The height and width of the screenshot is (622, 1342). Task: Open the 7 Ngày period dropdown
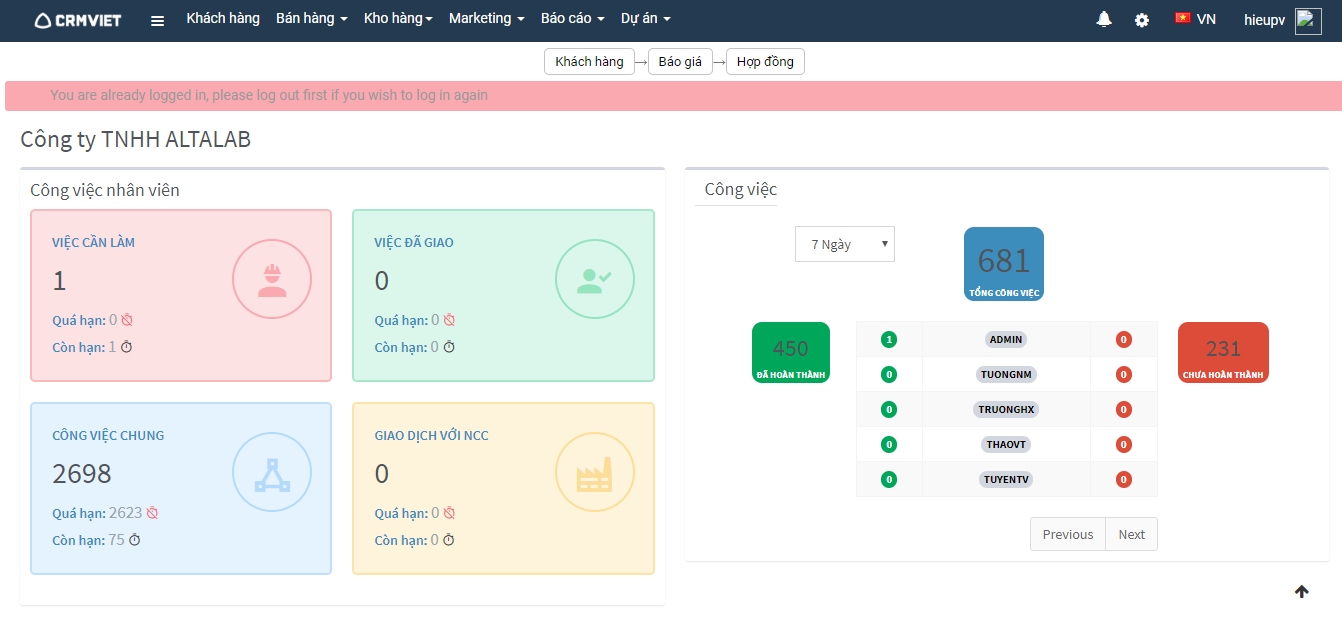click(845, 244)
